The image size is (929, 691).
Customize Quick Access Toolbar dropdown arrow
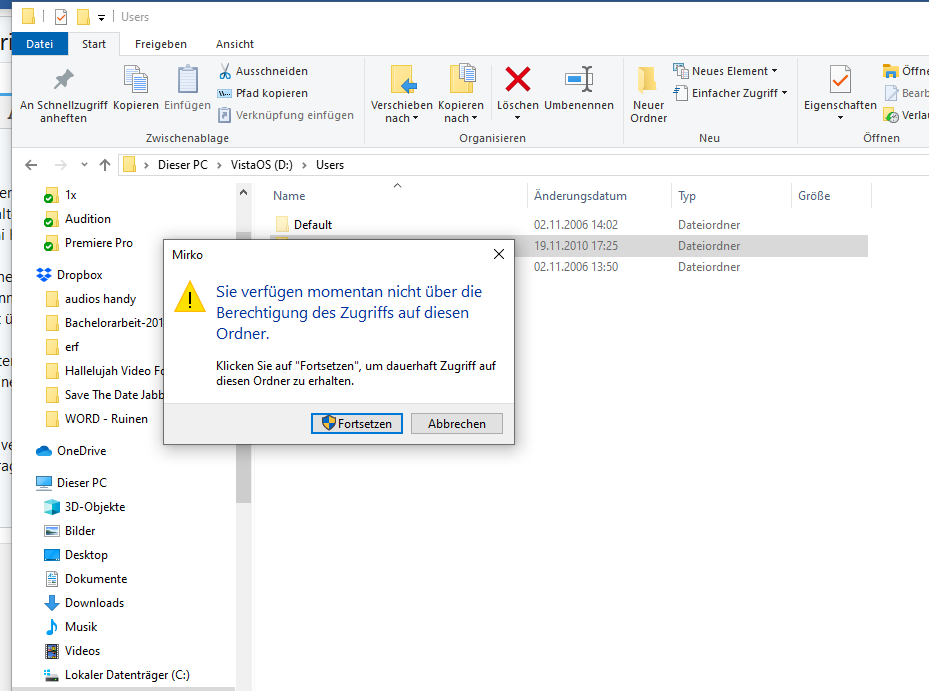pyautogui.click(x=101, y=18)
